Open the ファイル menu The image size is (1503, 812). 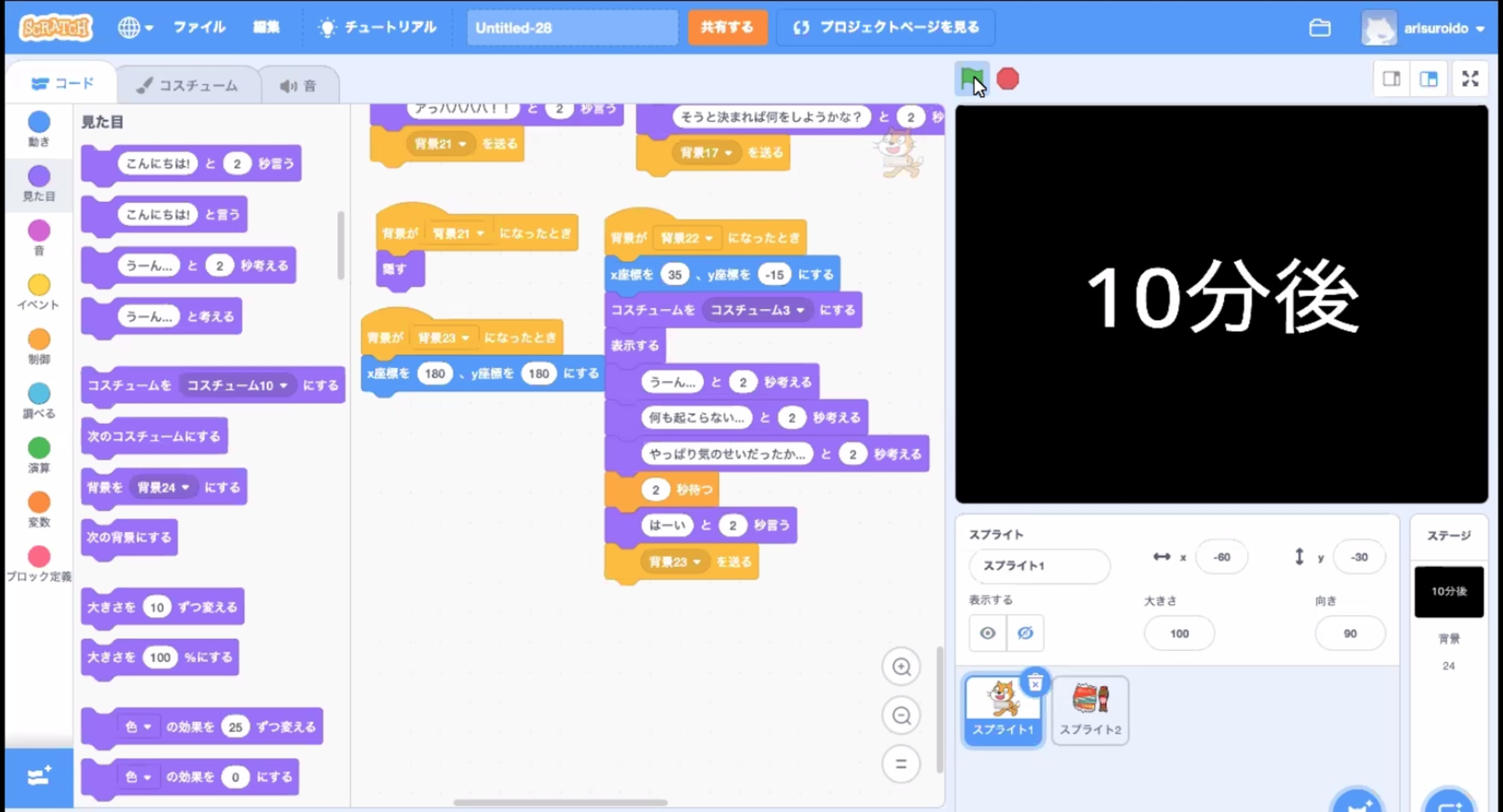coord(199,28)
